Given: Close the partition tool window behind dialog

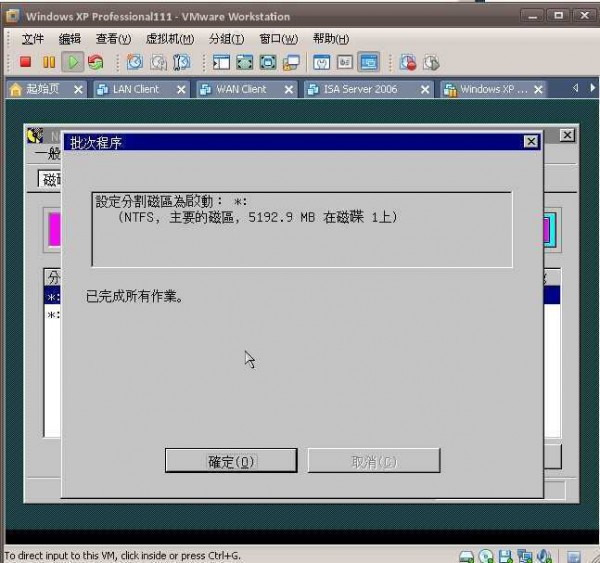Looking at the screenshot, I should tap(567, 135).
